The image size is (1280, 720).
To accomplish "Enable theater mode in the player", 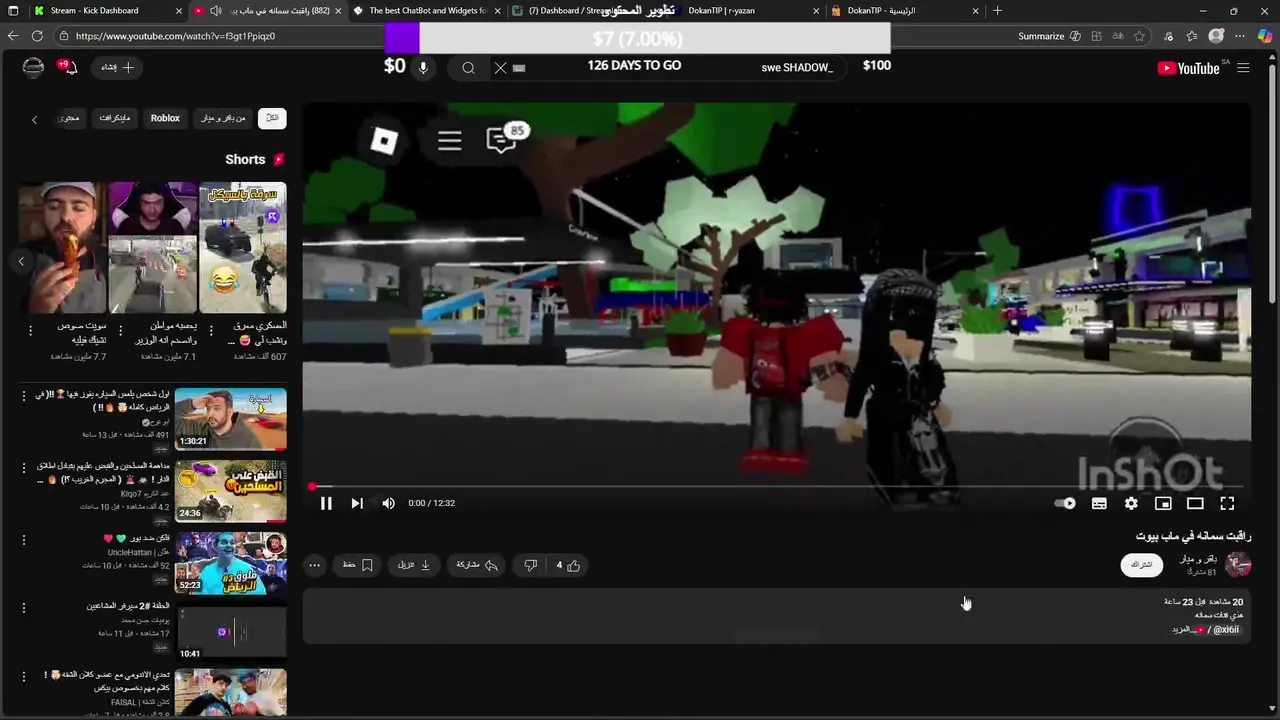I will pos(1195,503).
